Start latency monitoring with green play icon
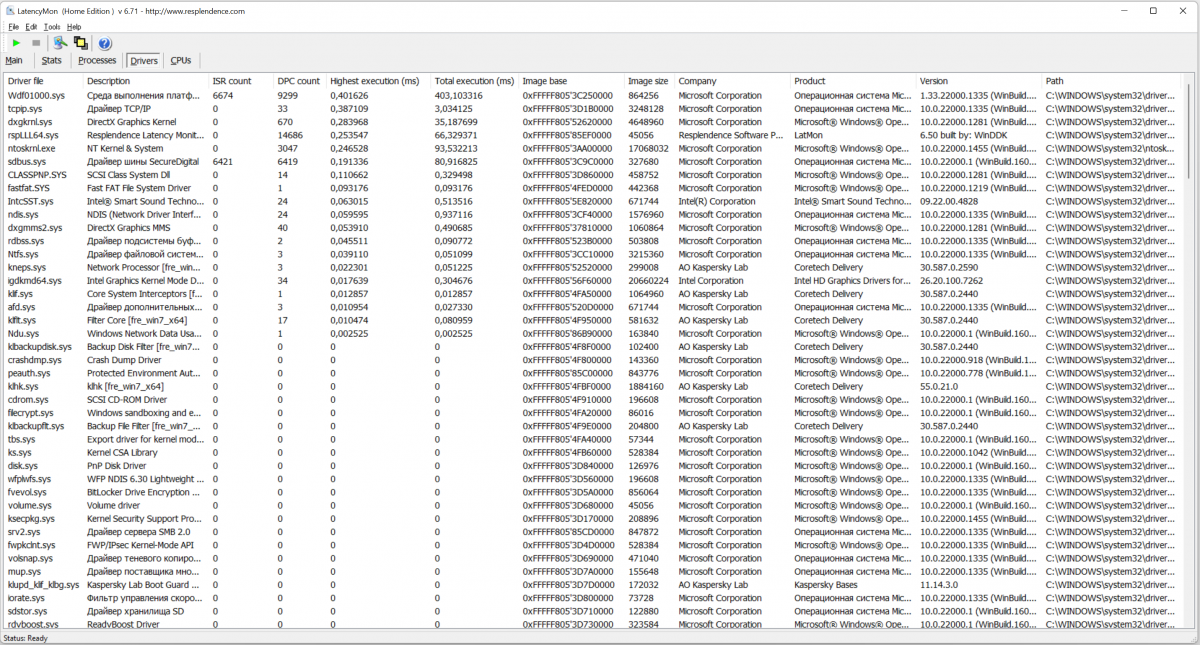Viewport: 1200px width, 645px height. tap(16, 43)
